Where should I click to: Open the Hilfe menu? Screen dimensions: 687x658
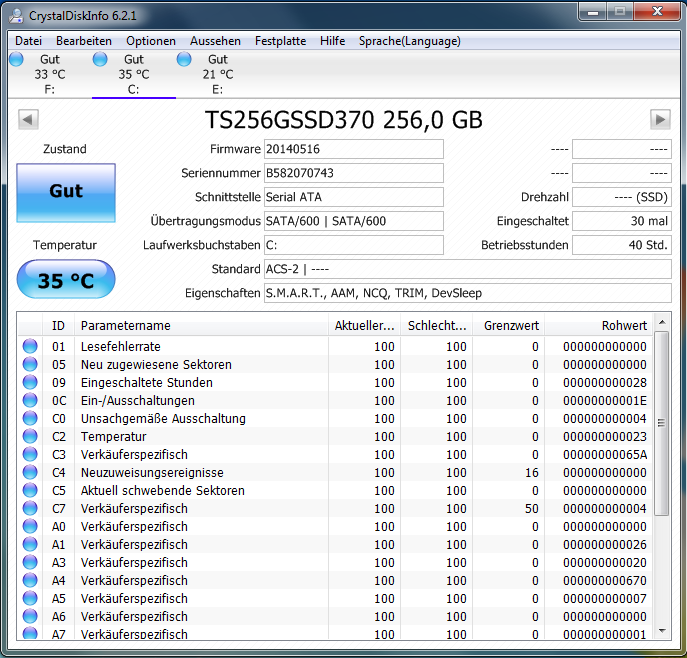click(332, 41)
